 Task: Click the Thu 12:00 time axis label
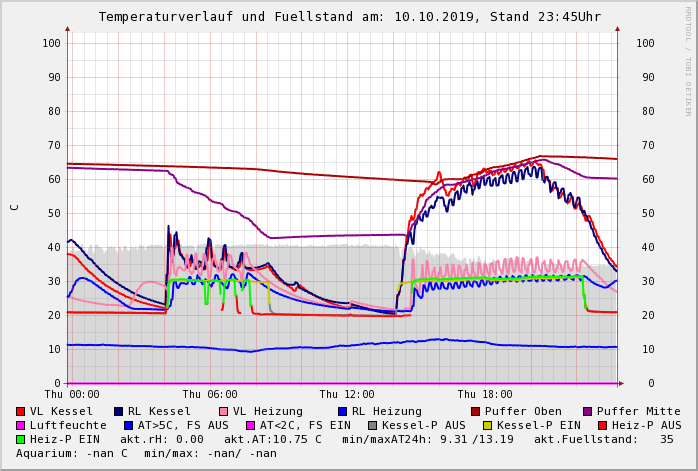coord(347,395)
